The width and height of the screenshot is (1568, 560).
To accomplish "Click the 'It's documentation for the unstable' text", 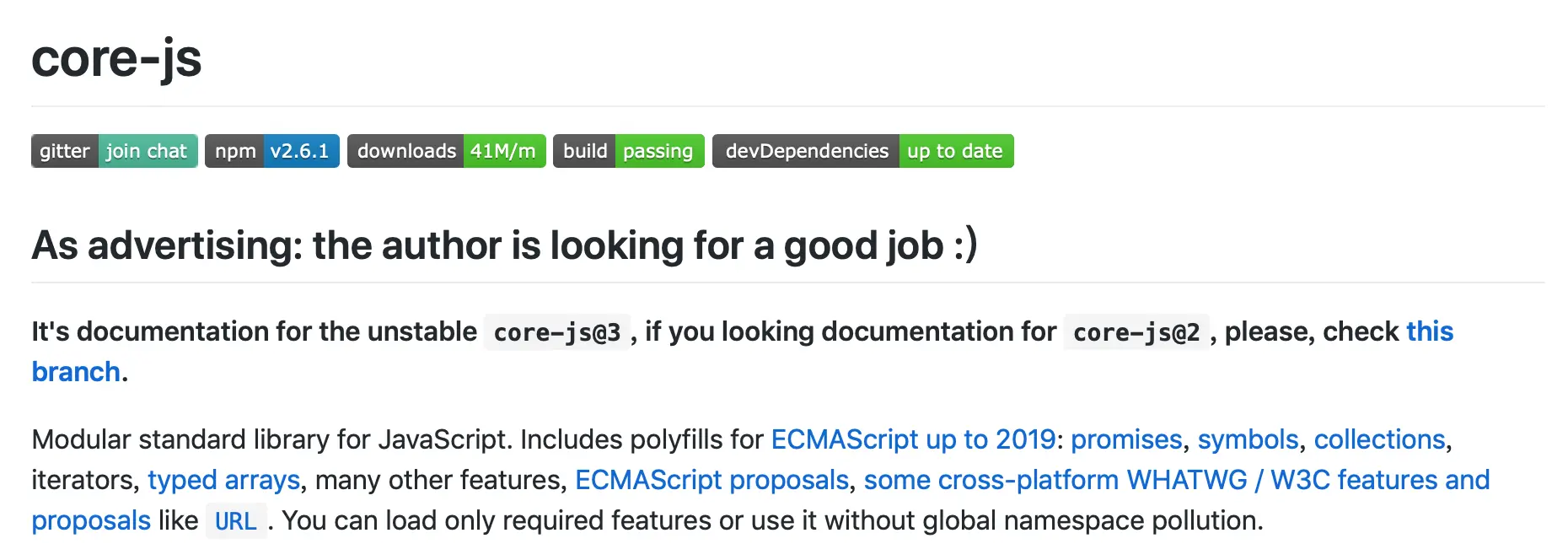I will (x=254, y=331).
